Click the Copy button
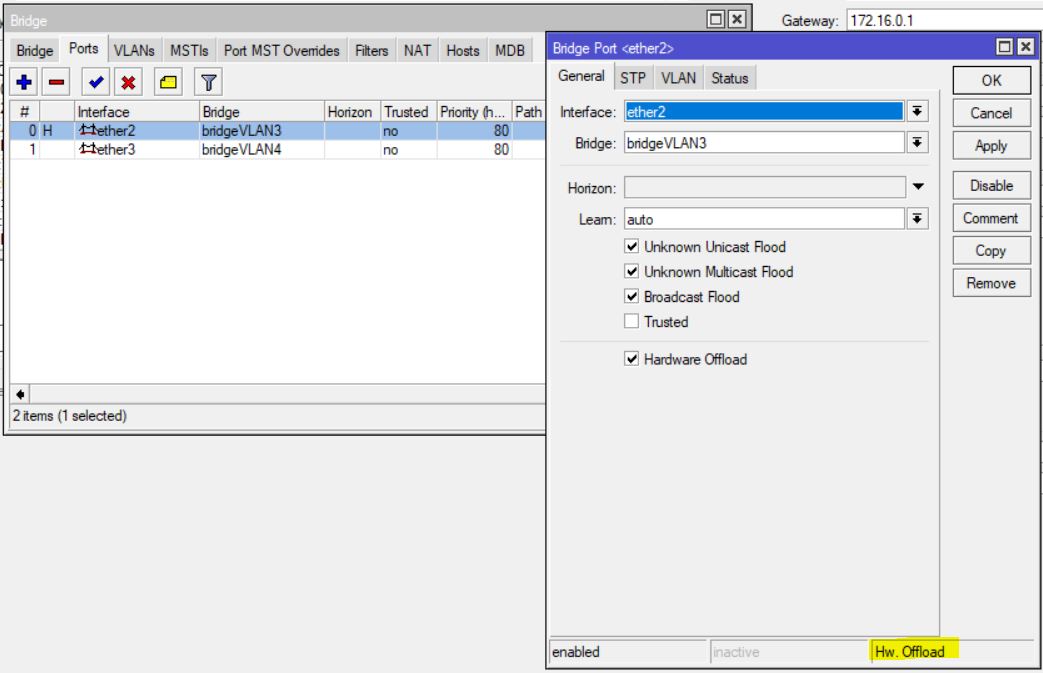 coord(991,251)
